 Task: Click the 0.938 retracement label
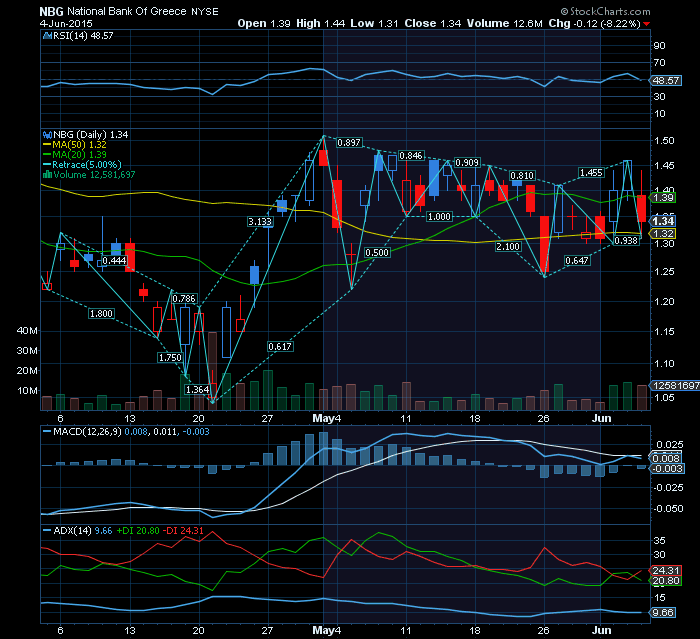tap(626, 241)
